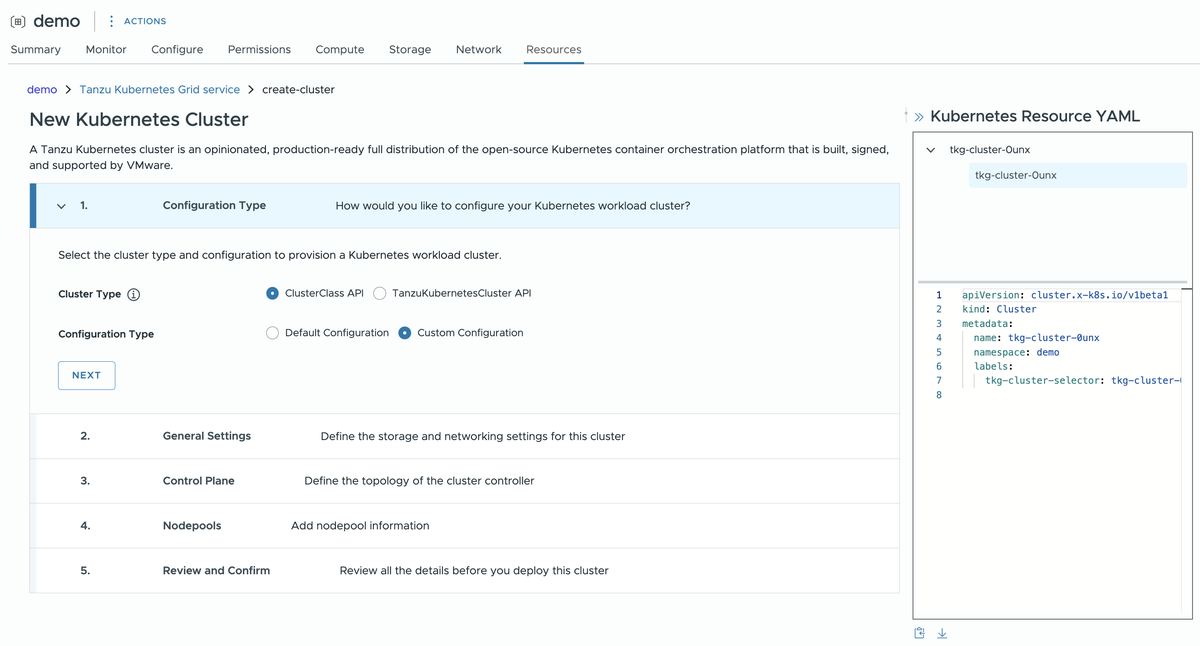Copy the YAML to clipboard

(918, 632)
